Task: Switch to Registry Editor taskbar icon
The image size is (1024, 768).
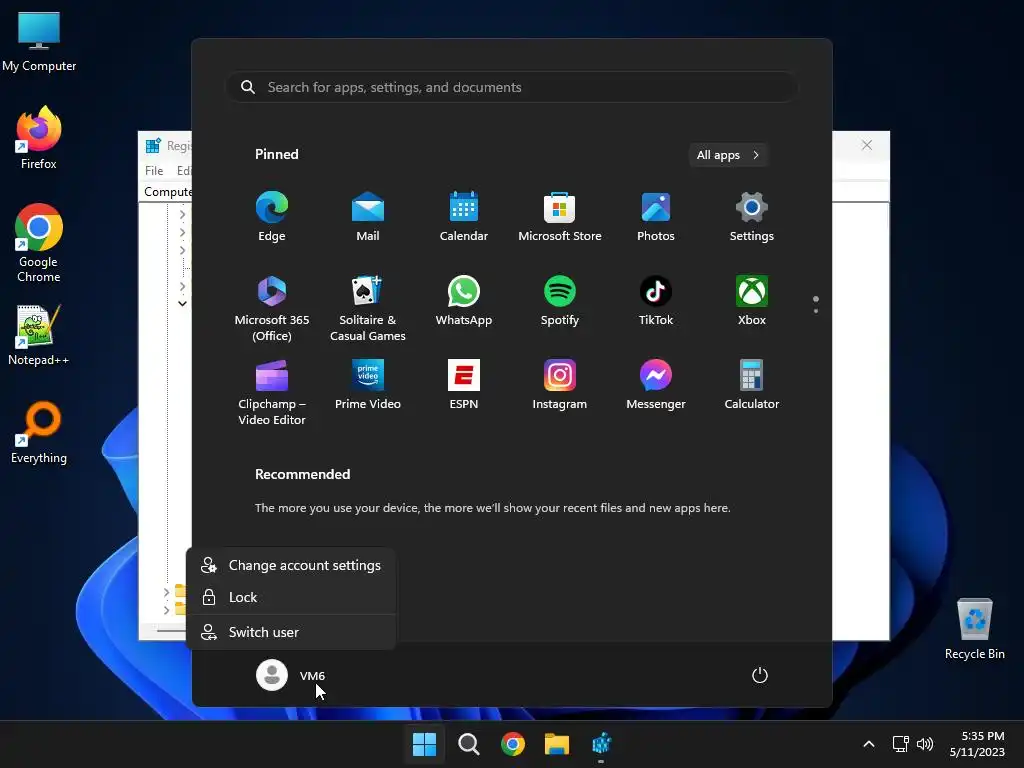Action: pos(601,744)
